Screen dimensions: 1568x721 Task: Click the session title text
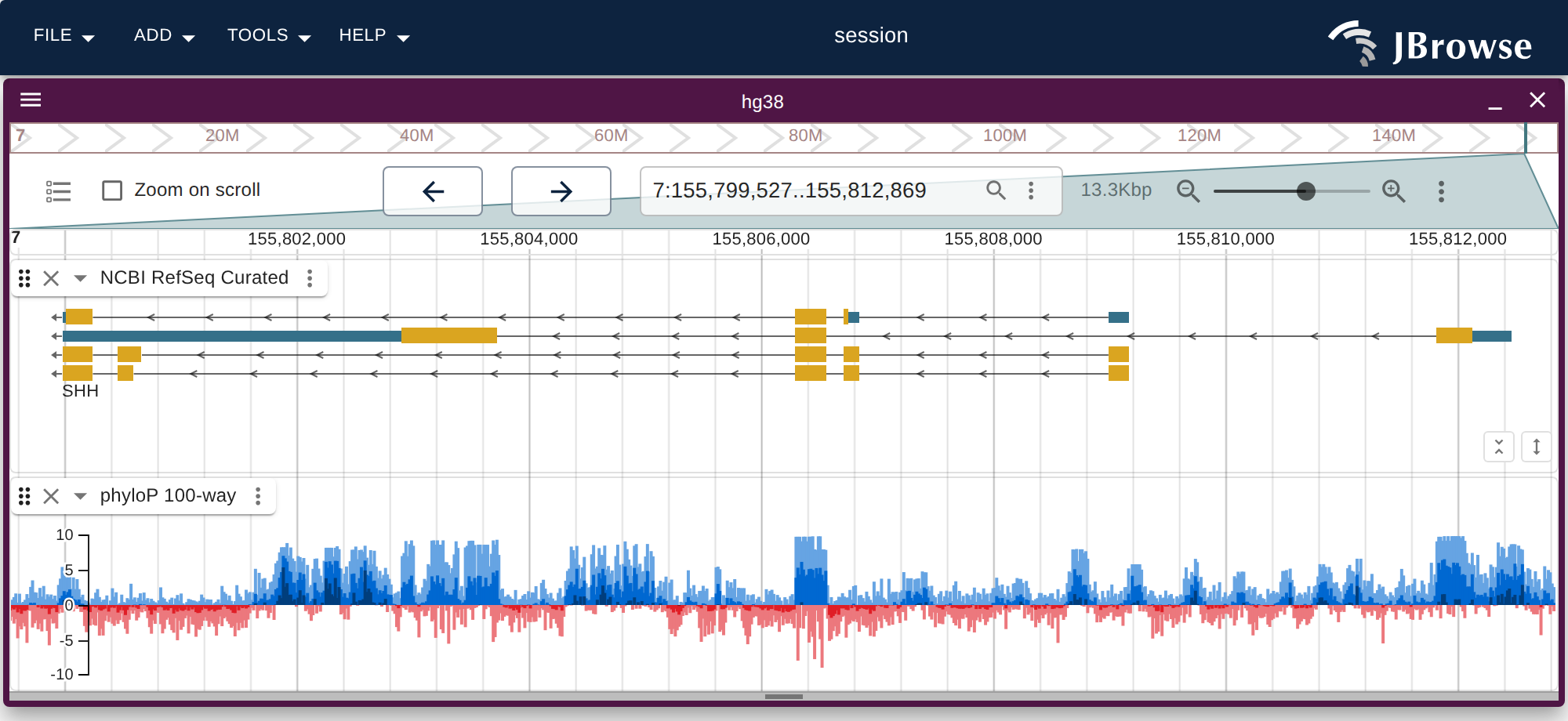click(870, 36)
